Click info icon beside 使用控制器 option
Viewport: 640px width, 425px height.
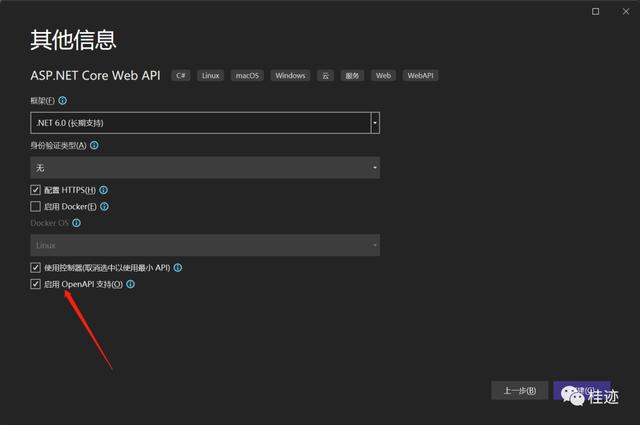point(178,268)
